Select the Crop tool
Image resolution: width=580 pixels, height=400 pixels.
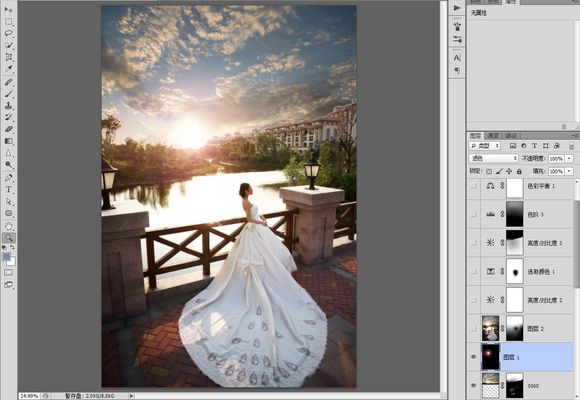(9, 57)
